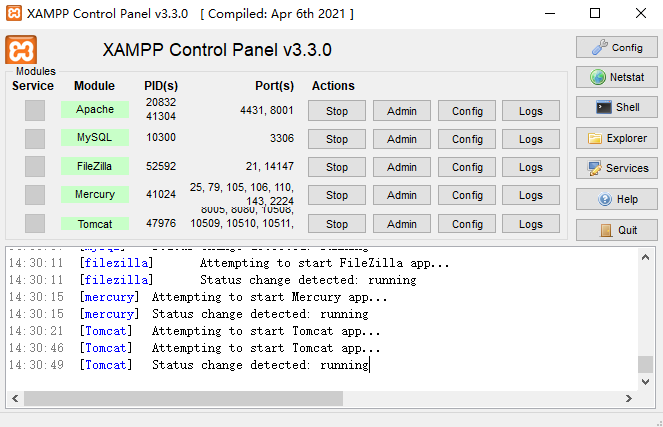Image resolution: width=663 pixels, height=427 pixels.
Task: Minimize the XAMPP Control Panel window
Action: coord(550,14)
